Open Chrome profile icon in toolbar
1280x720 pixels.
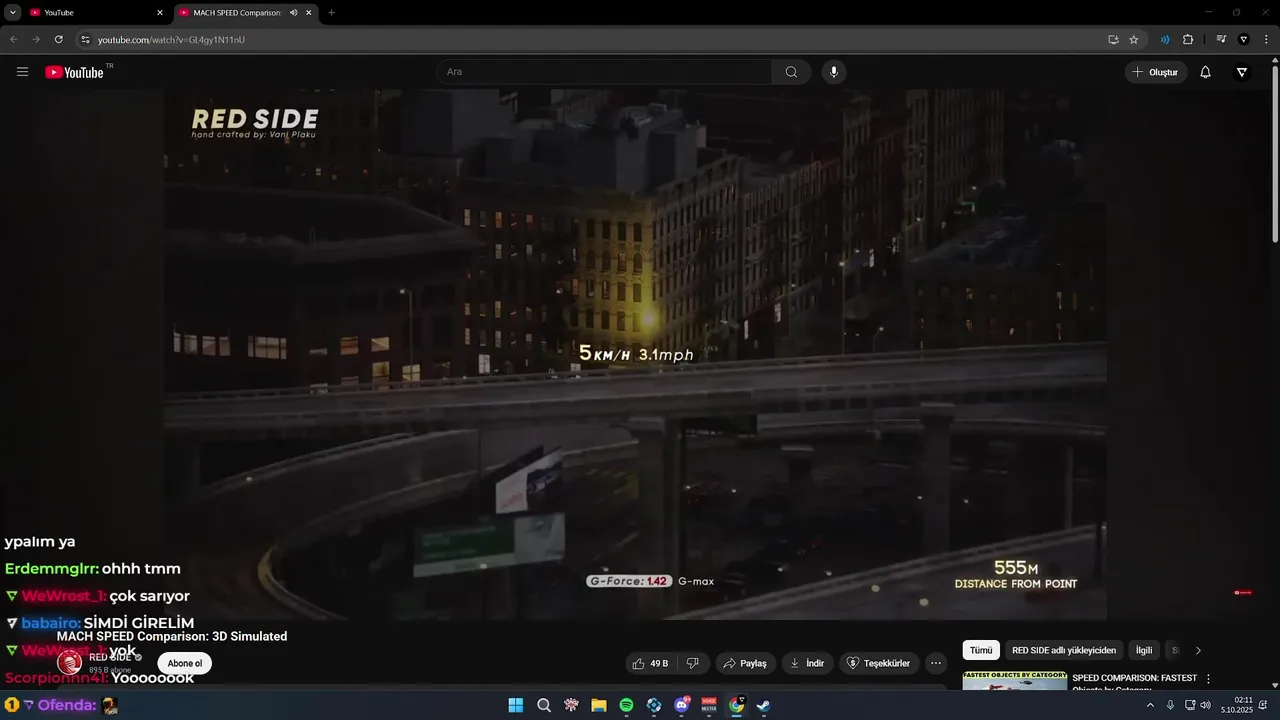point(1244,39)
